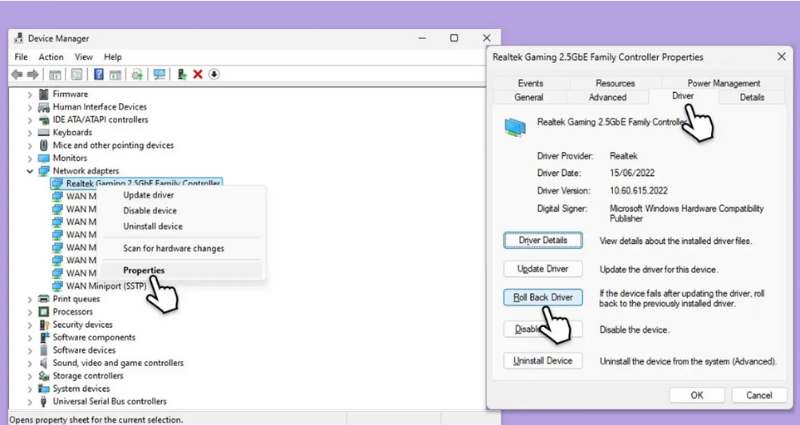Click the driver version 10.60.615.2022 text

638,190
